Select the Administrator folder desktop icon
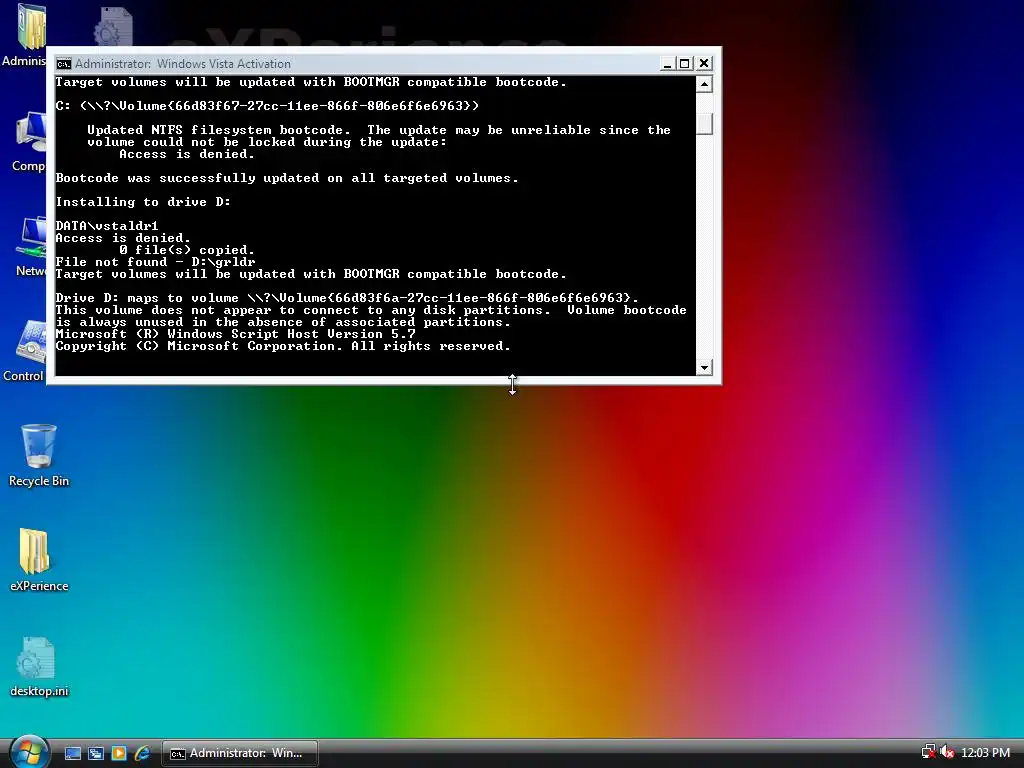This screenshot has width=1024, height=768. (24, 35)
